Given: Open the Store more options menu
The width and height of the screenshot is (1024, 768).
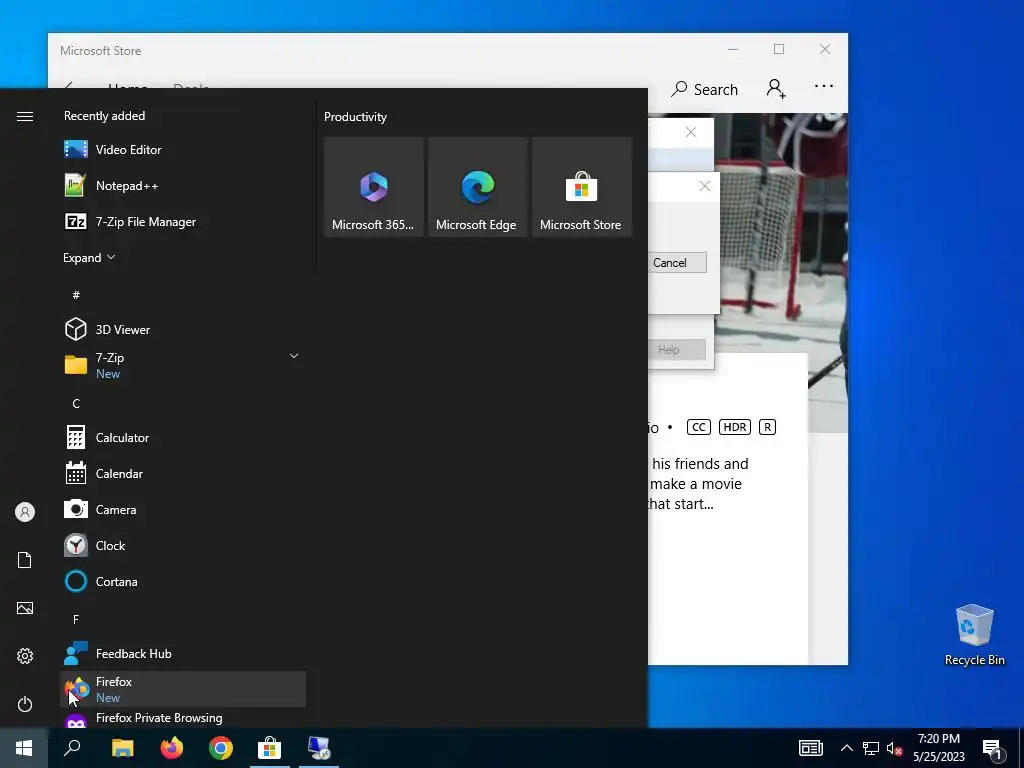Looking at the screenshot, I should pyautogui.click(x=824, y=86).
